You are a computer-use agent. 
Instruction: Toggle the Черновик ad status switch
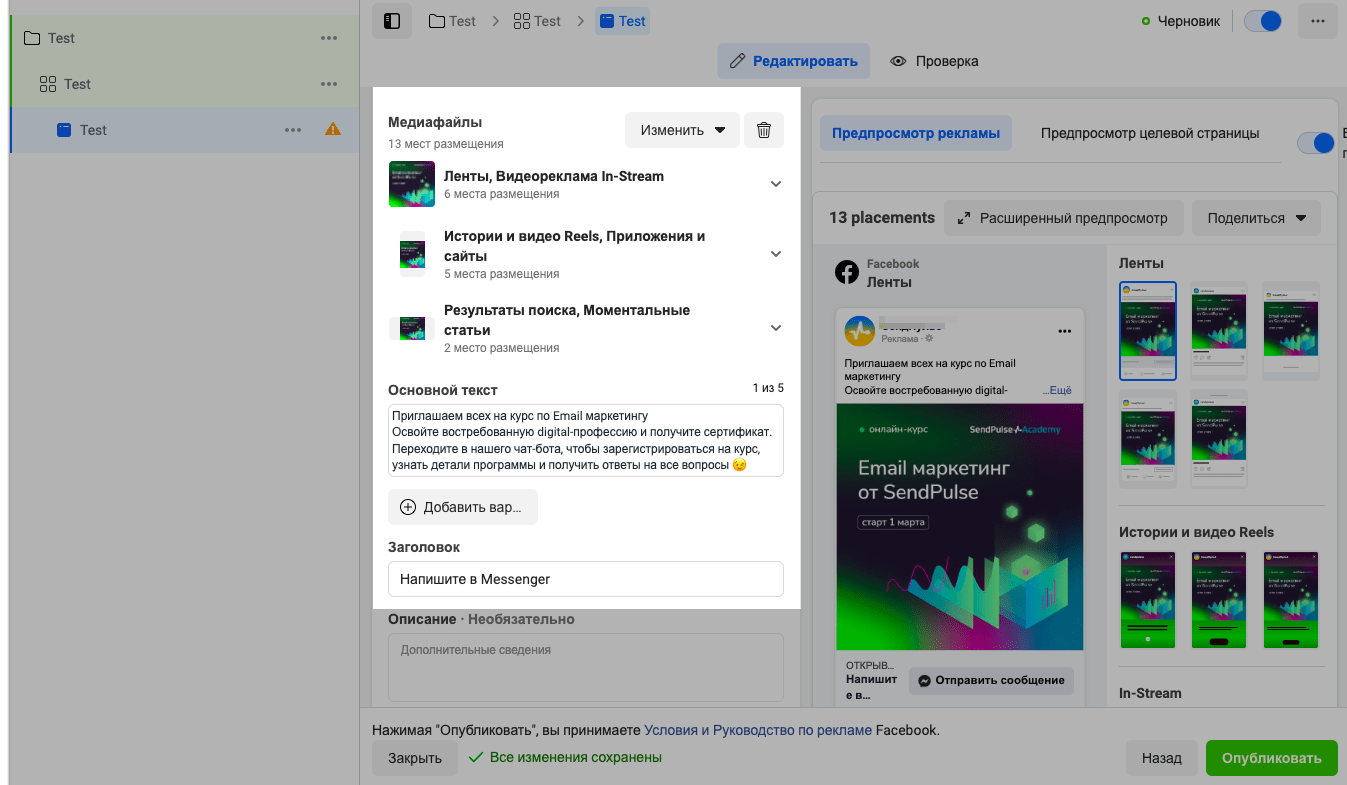[x=1263, y=21]
